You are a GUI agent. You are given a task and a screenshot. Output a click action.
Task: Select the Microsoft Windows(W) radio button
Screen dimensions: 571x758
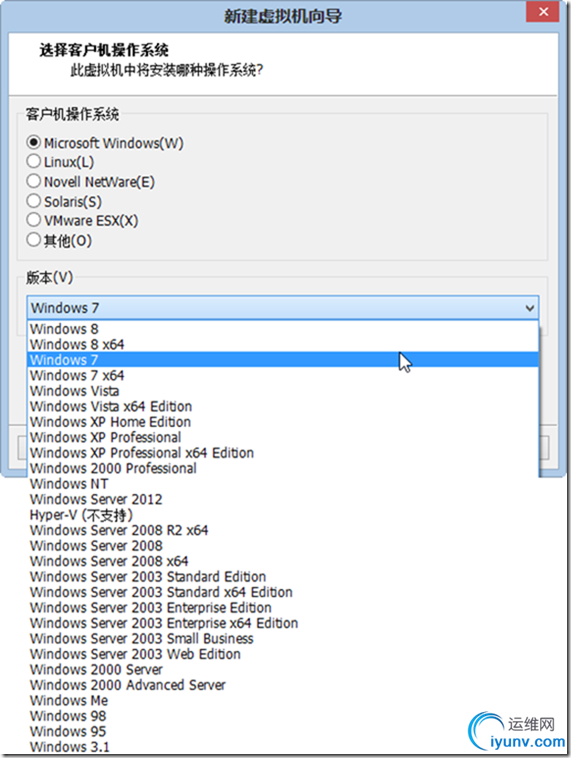(x=33, y=143)
